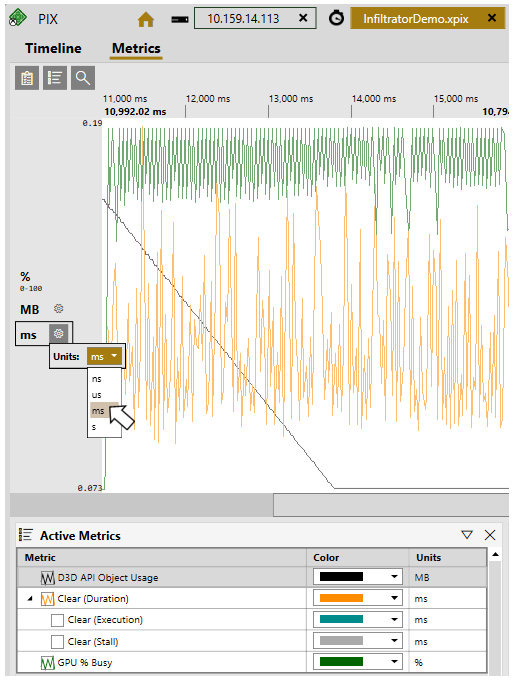Switch to the Timeline tab
This screenshot has width=513, height=681.
[x=53, y=48]
